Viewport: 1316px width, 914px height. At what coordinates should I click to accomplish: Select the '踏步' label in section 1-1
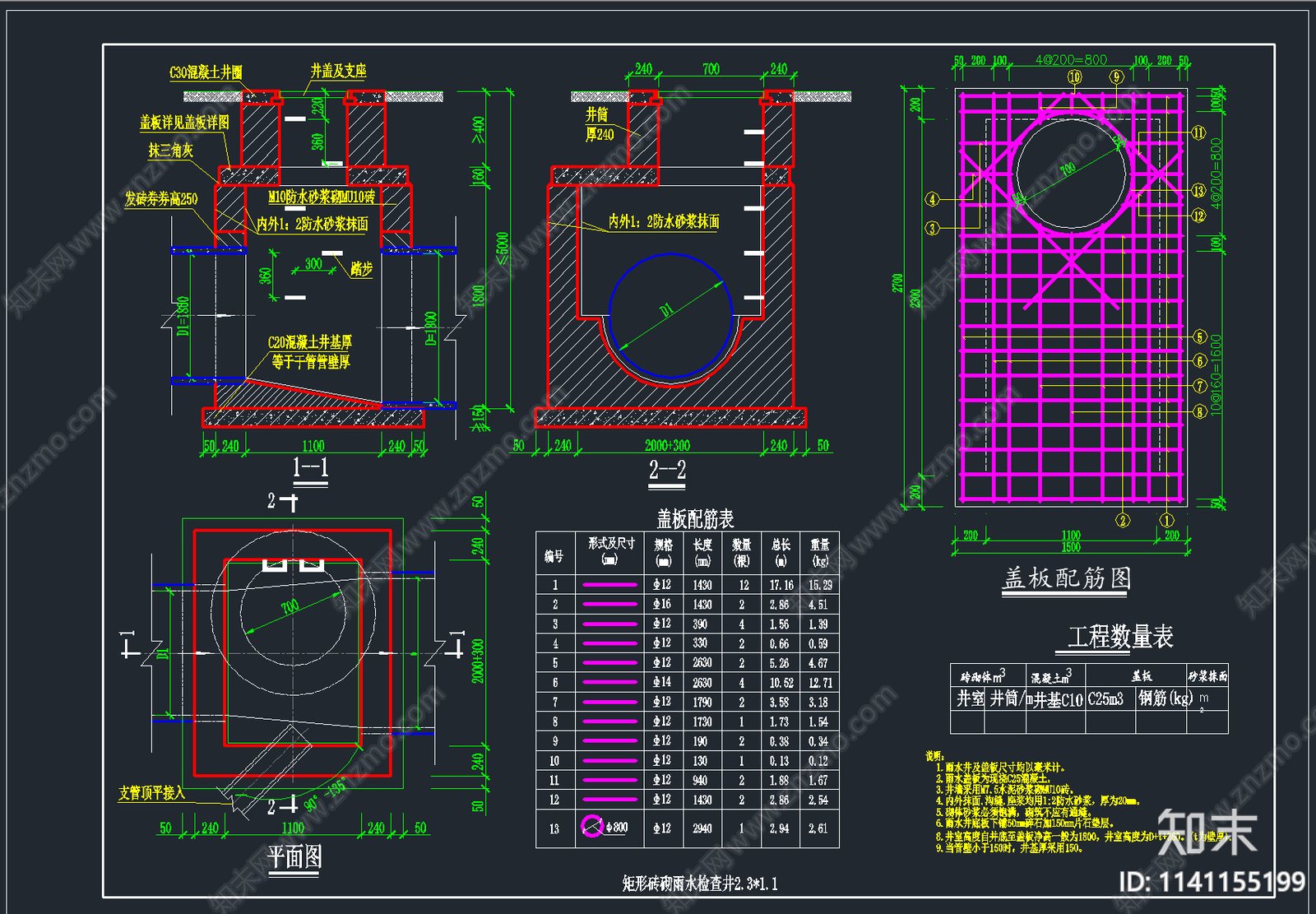[x=361, y=268]
